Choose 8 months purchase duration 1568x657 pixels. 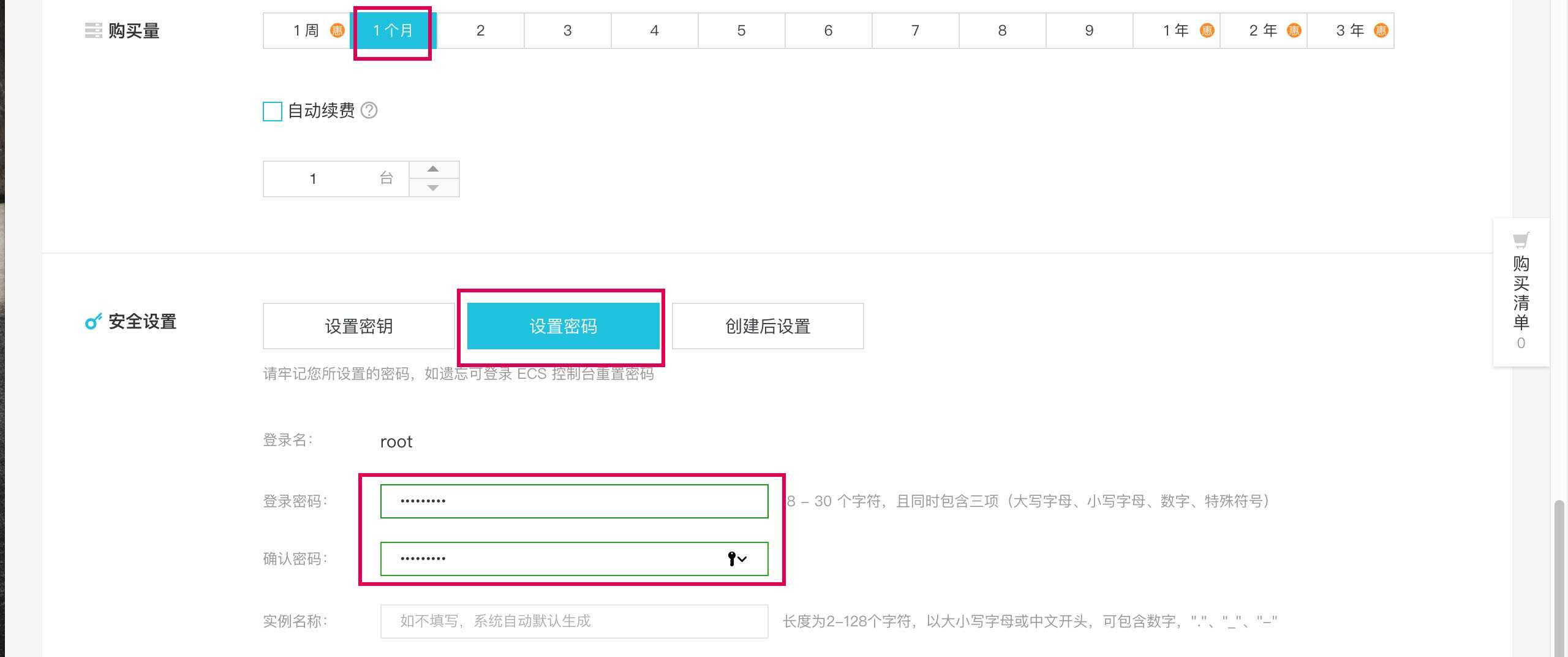pos(1003,31)
